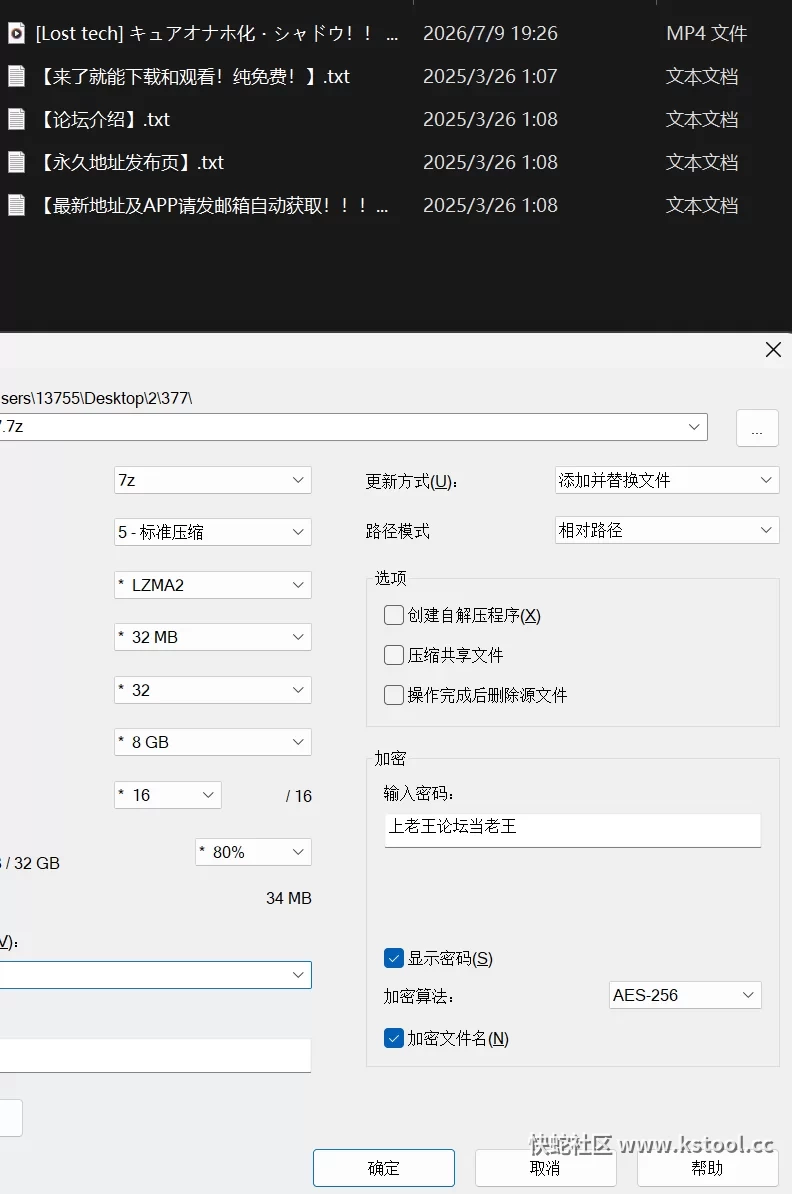Open the 相对路径 path mode dropdown
The width and height of the screenshot is (792, 1194).
(x=667, y=530)
